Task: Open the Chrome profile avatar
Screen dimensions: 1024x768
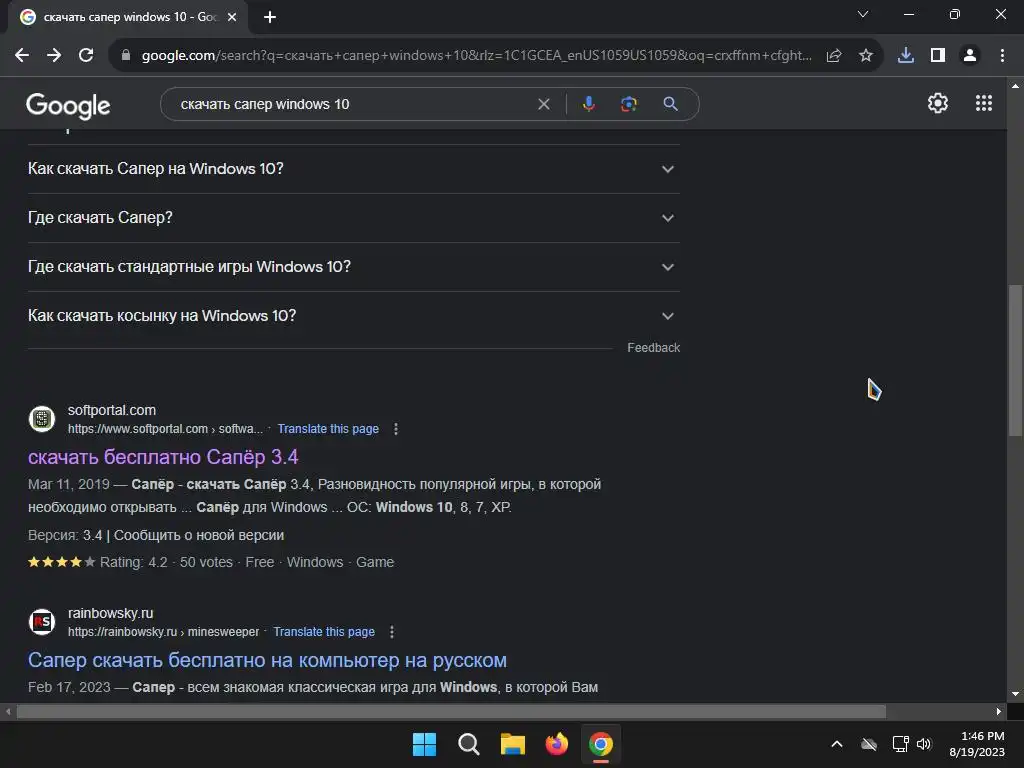Action: pyautogui.click(x=970, y=56)
